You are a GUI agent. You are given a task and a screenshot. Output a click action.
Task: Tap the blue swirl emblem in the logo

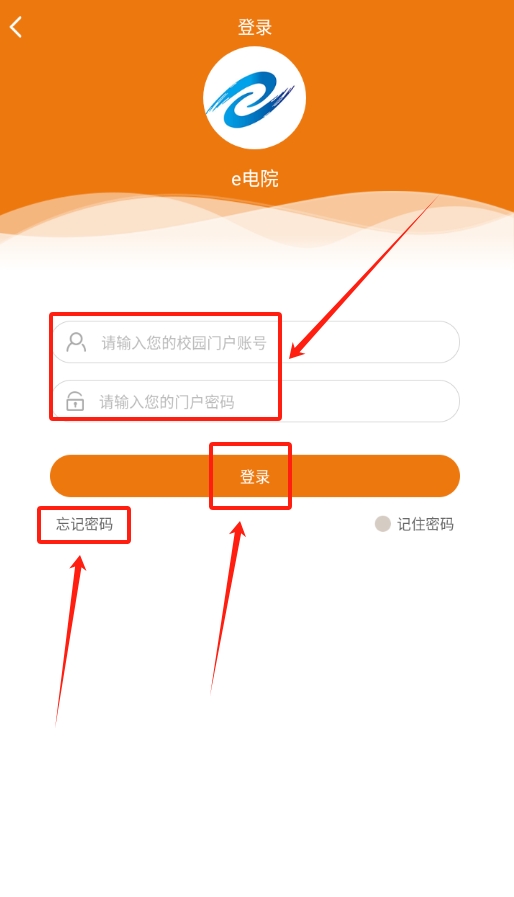(x=250, y=100)
